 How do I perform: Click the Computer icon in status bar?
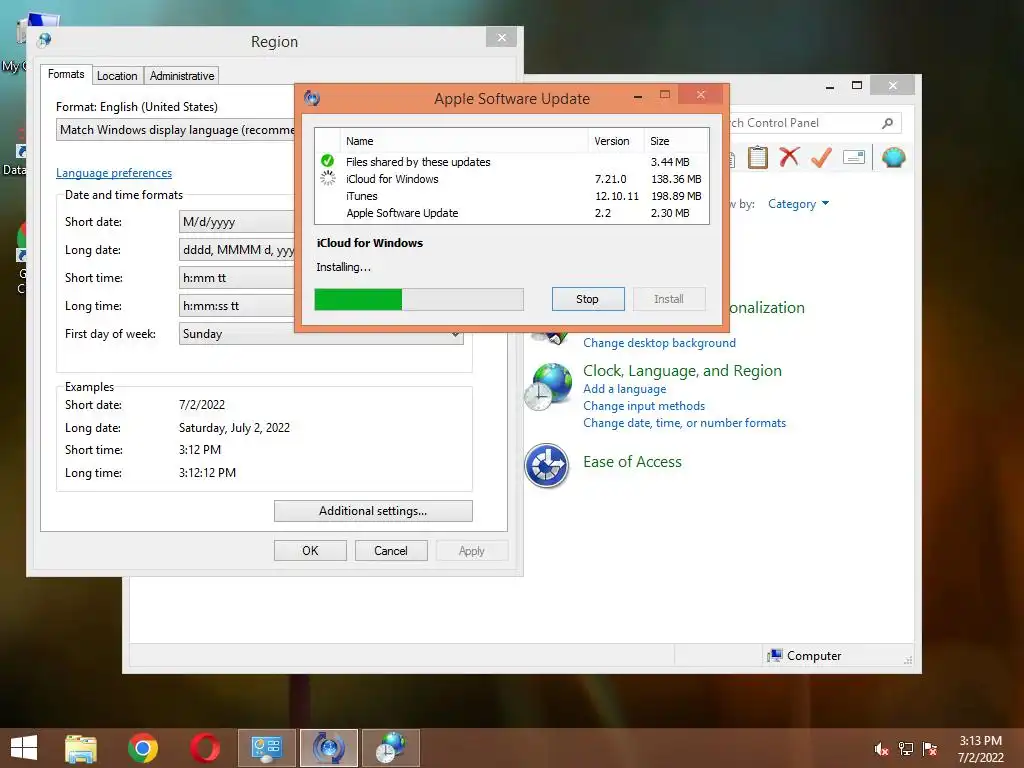[775, 655]
